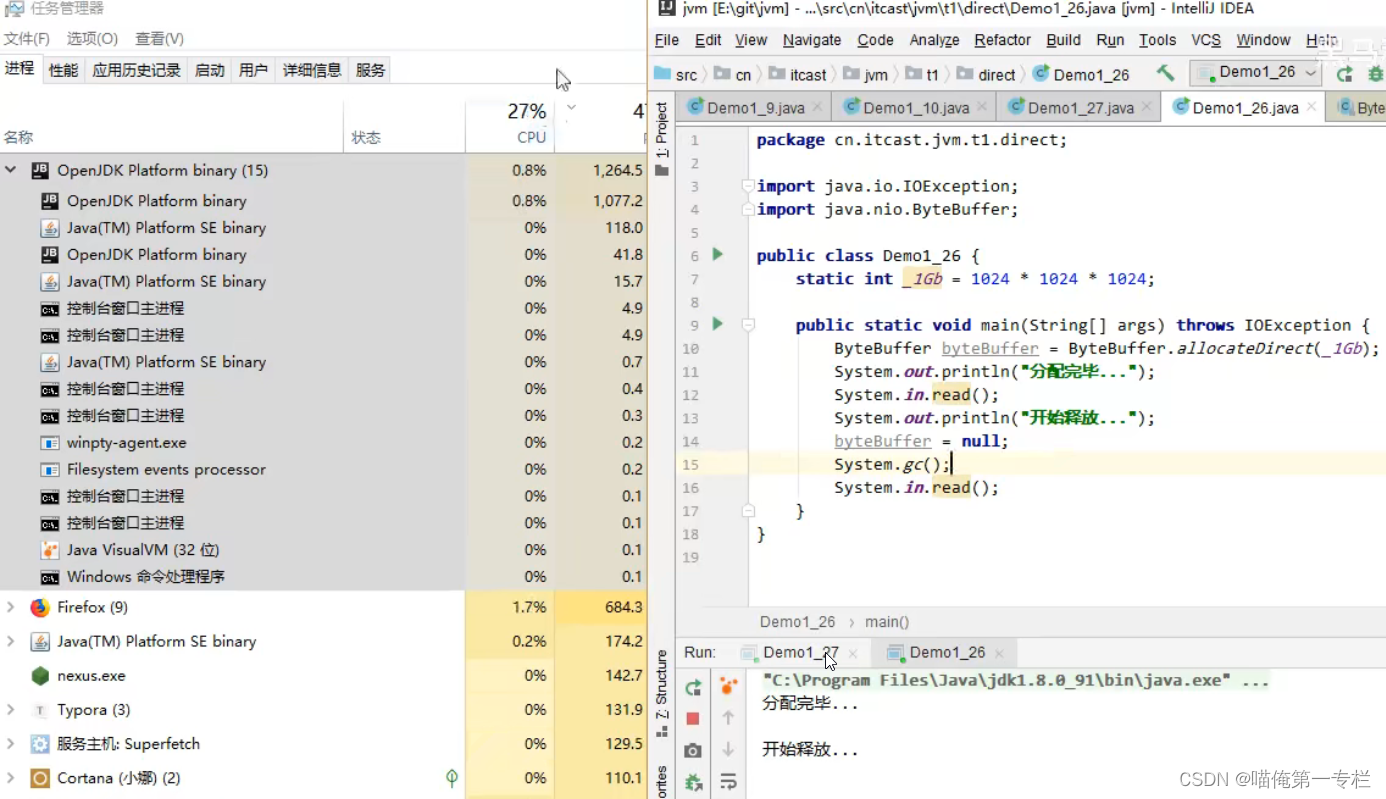Click the Build project hammer icon
Image resolution: width=1386 pixels, height=799 pixels.
coord(1165,73)
